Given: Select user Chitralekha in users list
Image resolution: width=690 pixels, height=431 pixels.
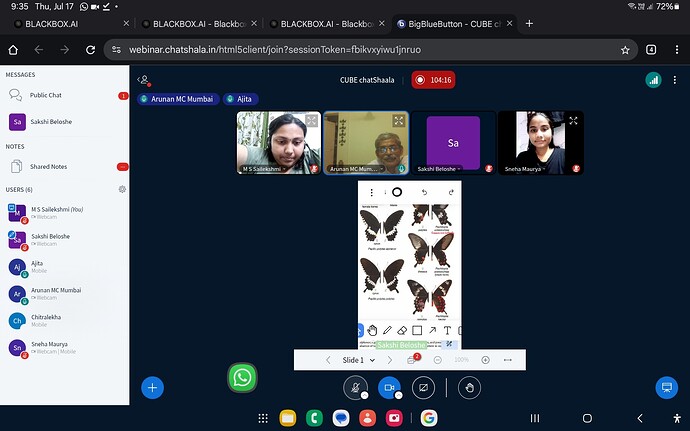Looking at the screenshot, I should (x=65, y=320).
